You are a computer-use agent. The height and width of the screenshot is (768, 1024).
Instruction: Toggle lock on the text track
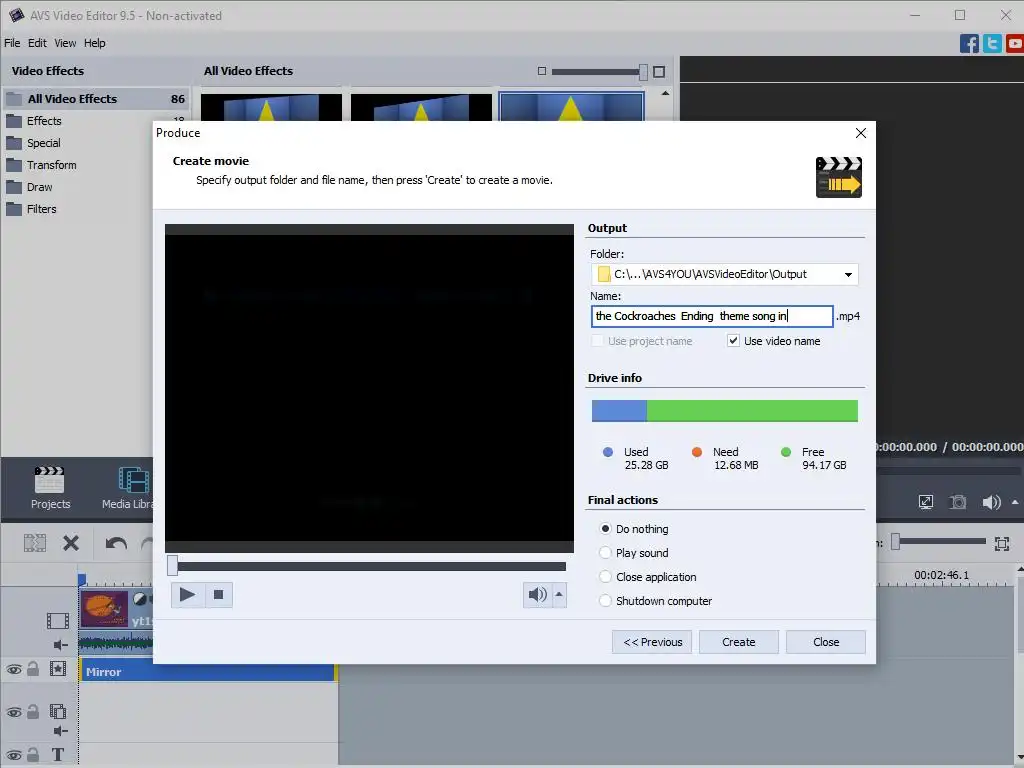point(33,755)
